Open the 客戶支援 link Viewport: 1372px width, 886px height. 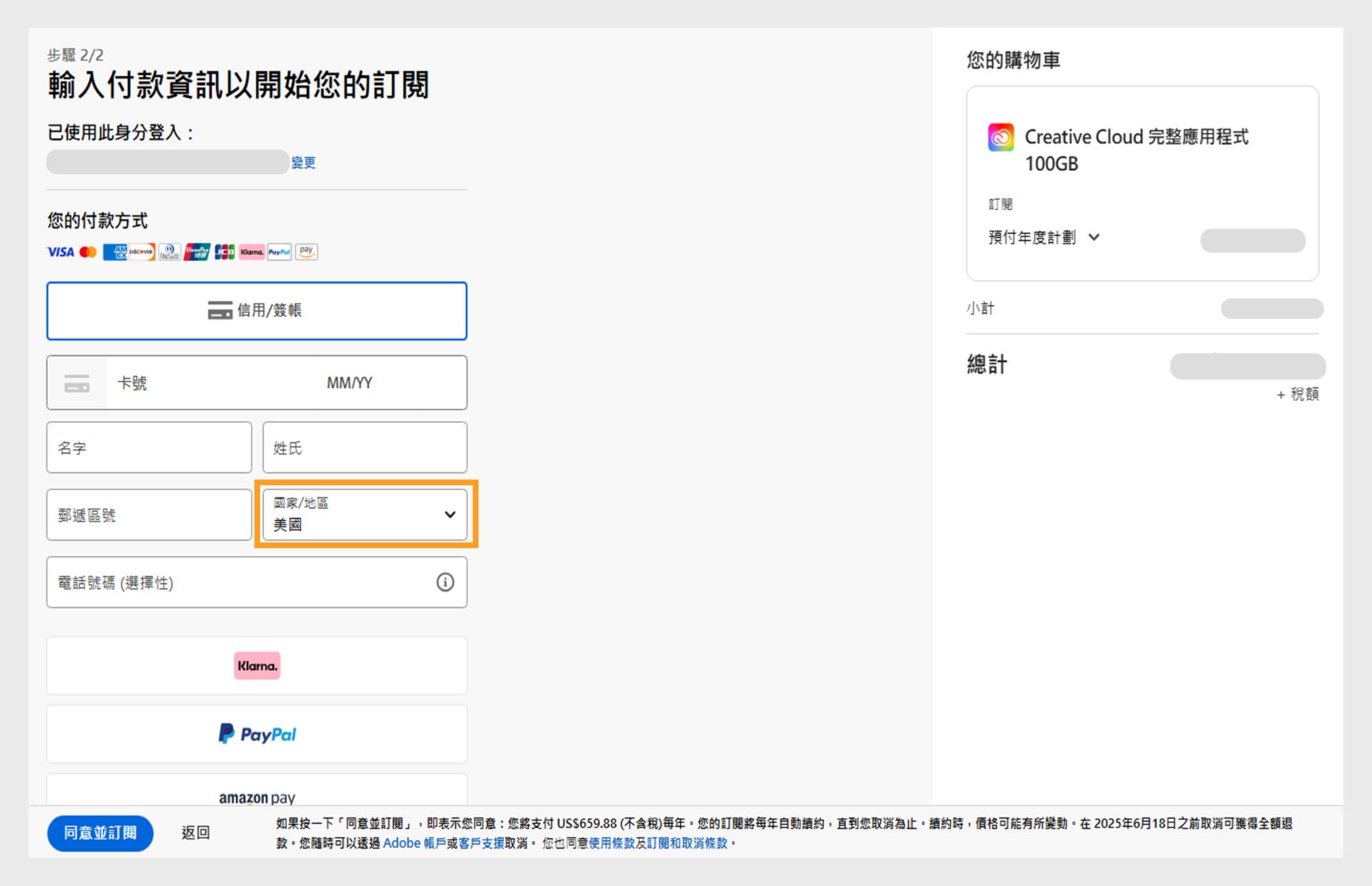(482, 843)
